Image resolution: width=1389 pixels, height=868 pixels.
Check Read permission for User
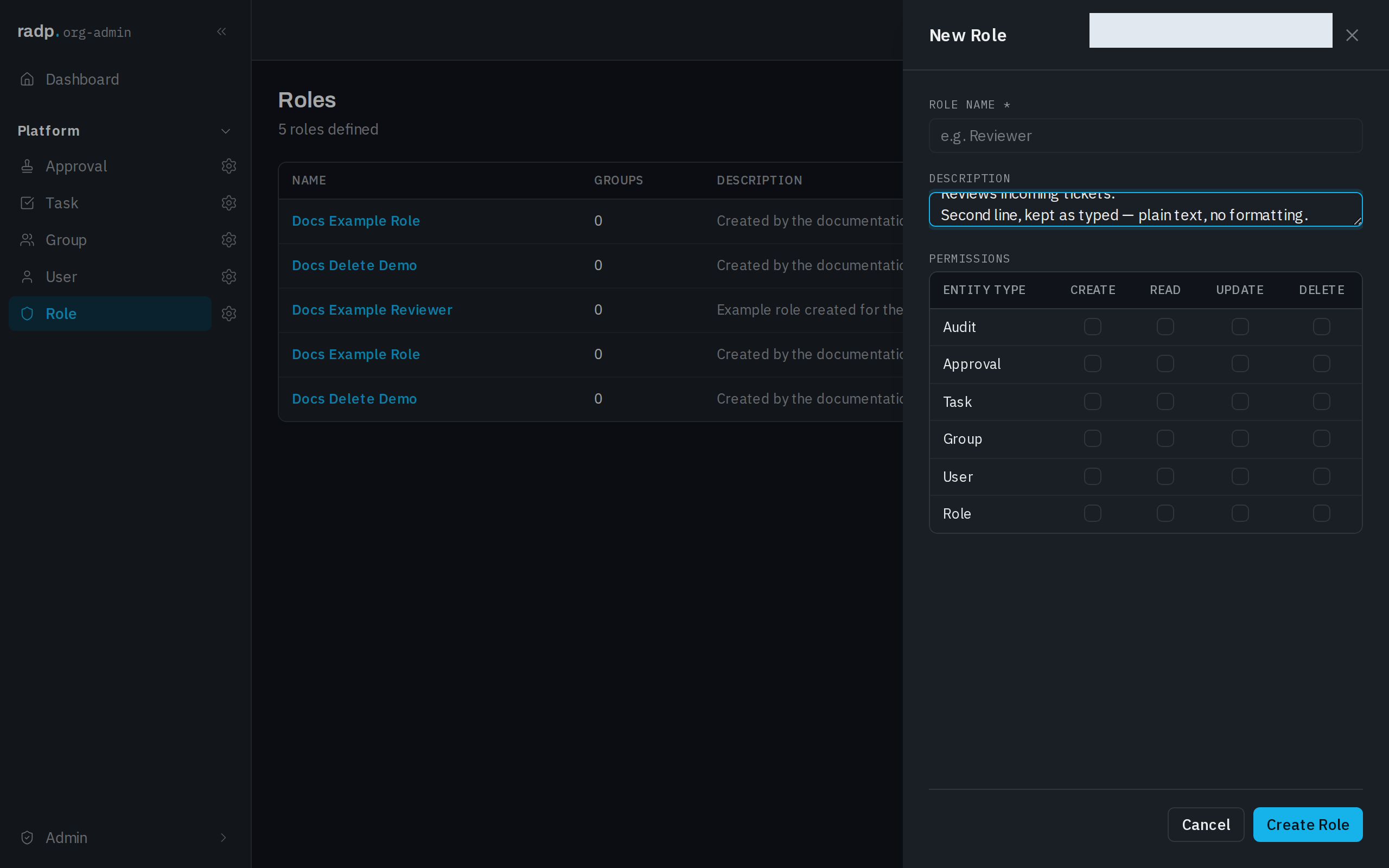(x=1165, y=476)
